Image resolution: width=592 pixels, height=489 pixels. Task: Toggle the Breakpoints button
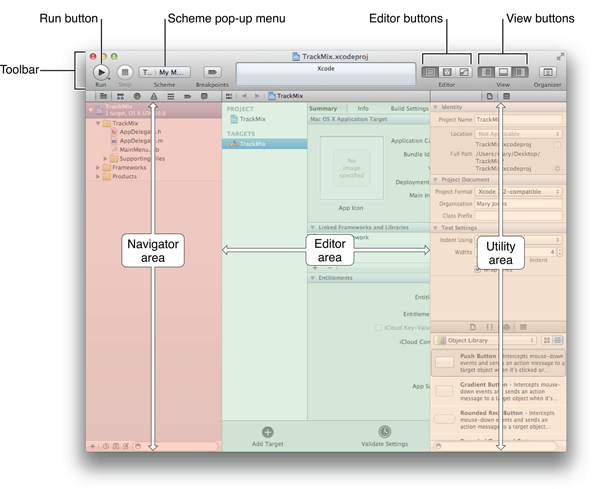212,72
